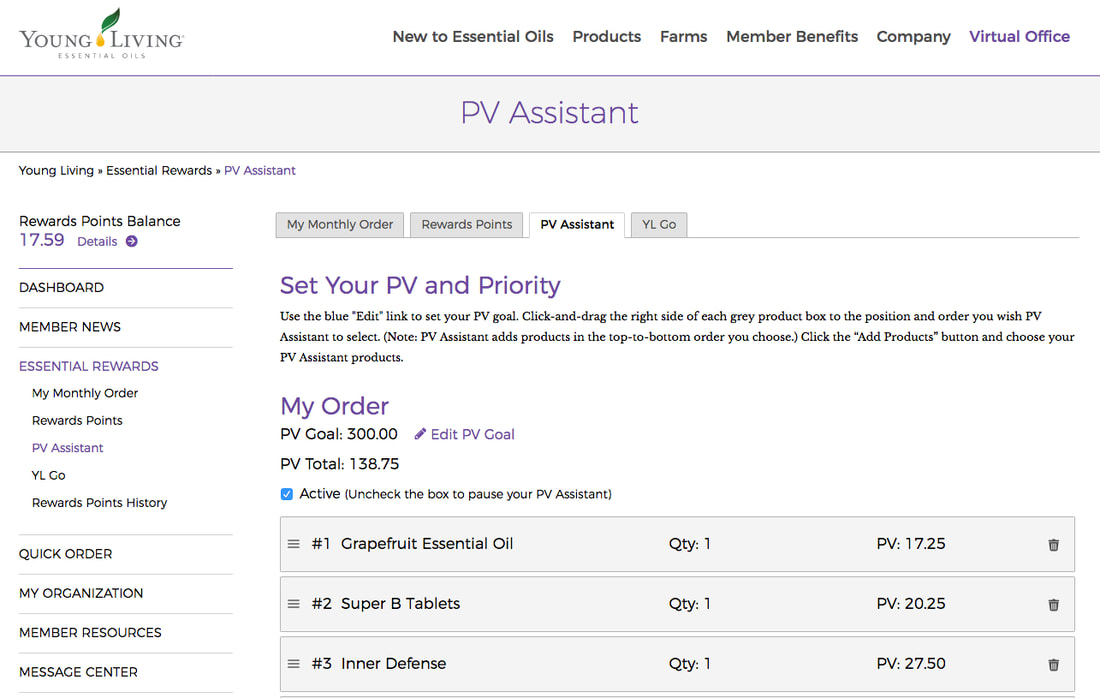This screenshot has width=1100, height=698.
Task: Select the YL Go tab
Action: [x=659, y=224]
